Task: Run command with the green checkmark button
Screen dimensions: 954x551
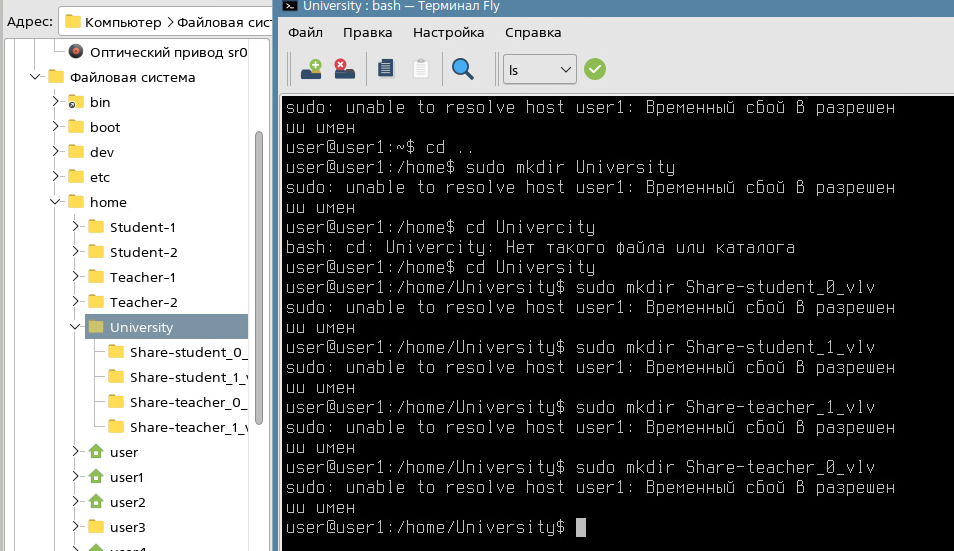Action: 595,69
